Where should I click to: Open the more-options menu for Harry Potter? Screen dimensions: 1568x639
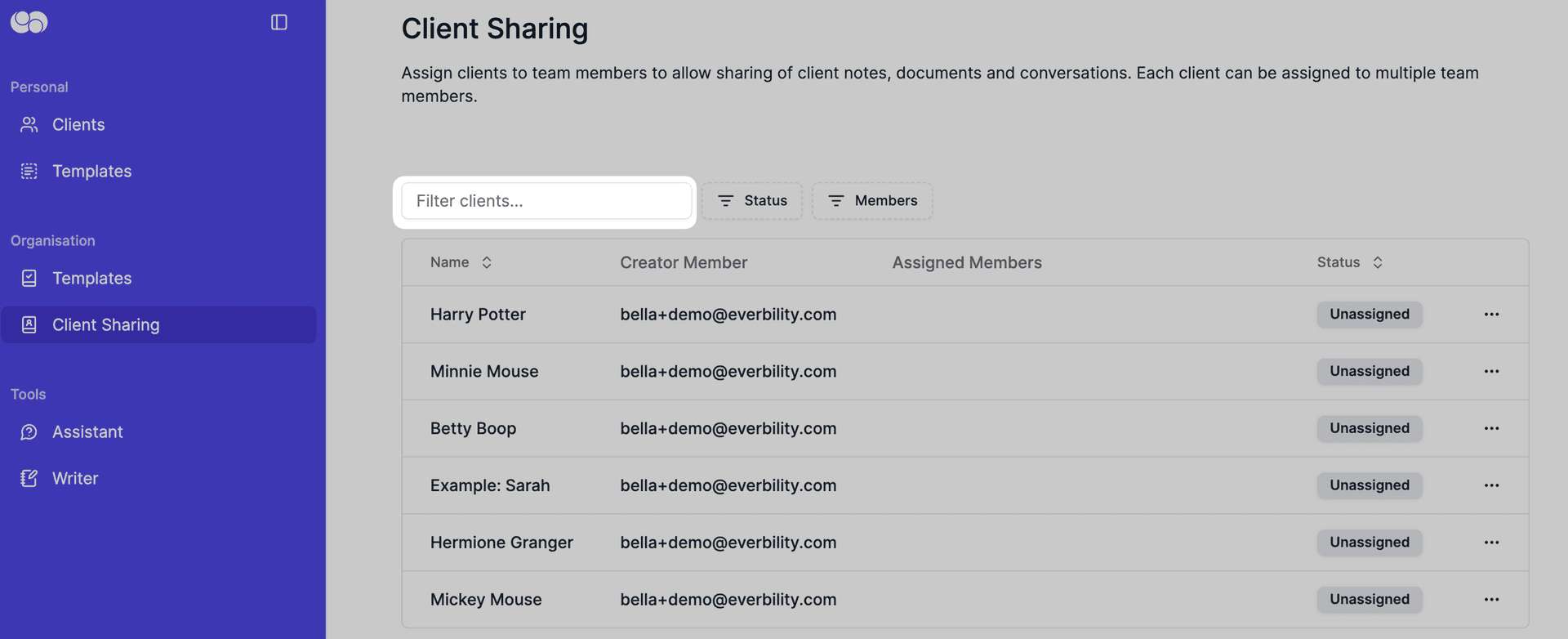pyautogui.click(x=1491, y=315)
